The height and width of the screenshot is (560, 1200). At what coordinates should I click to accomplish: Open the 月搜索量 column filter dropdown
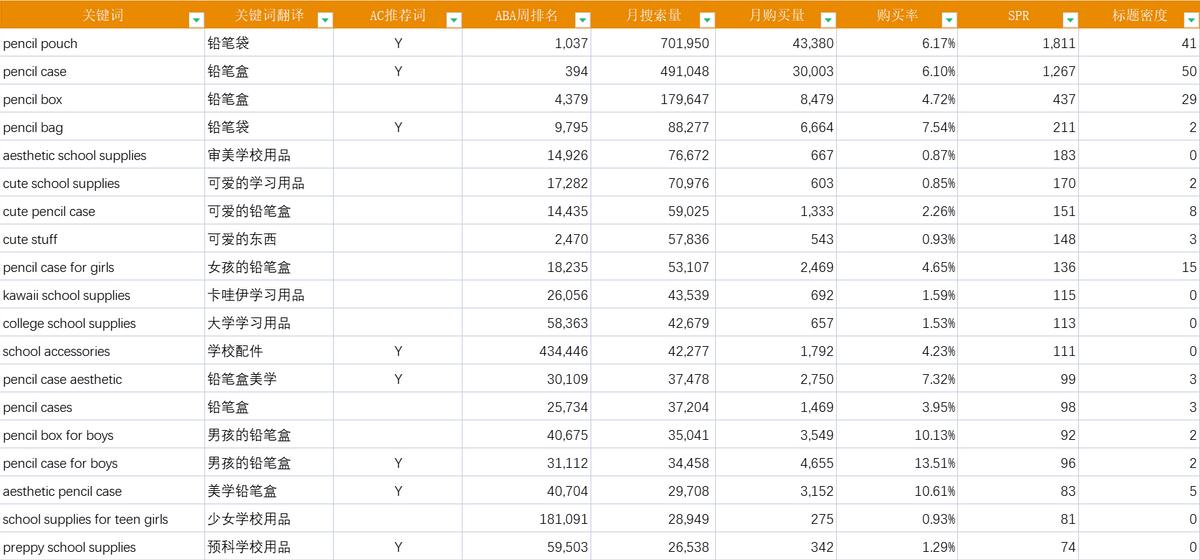[x=707, y=19]
